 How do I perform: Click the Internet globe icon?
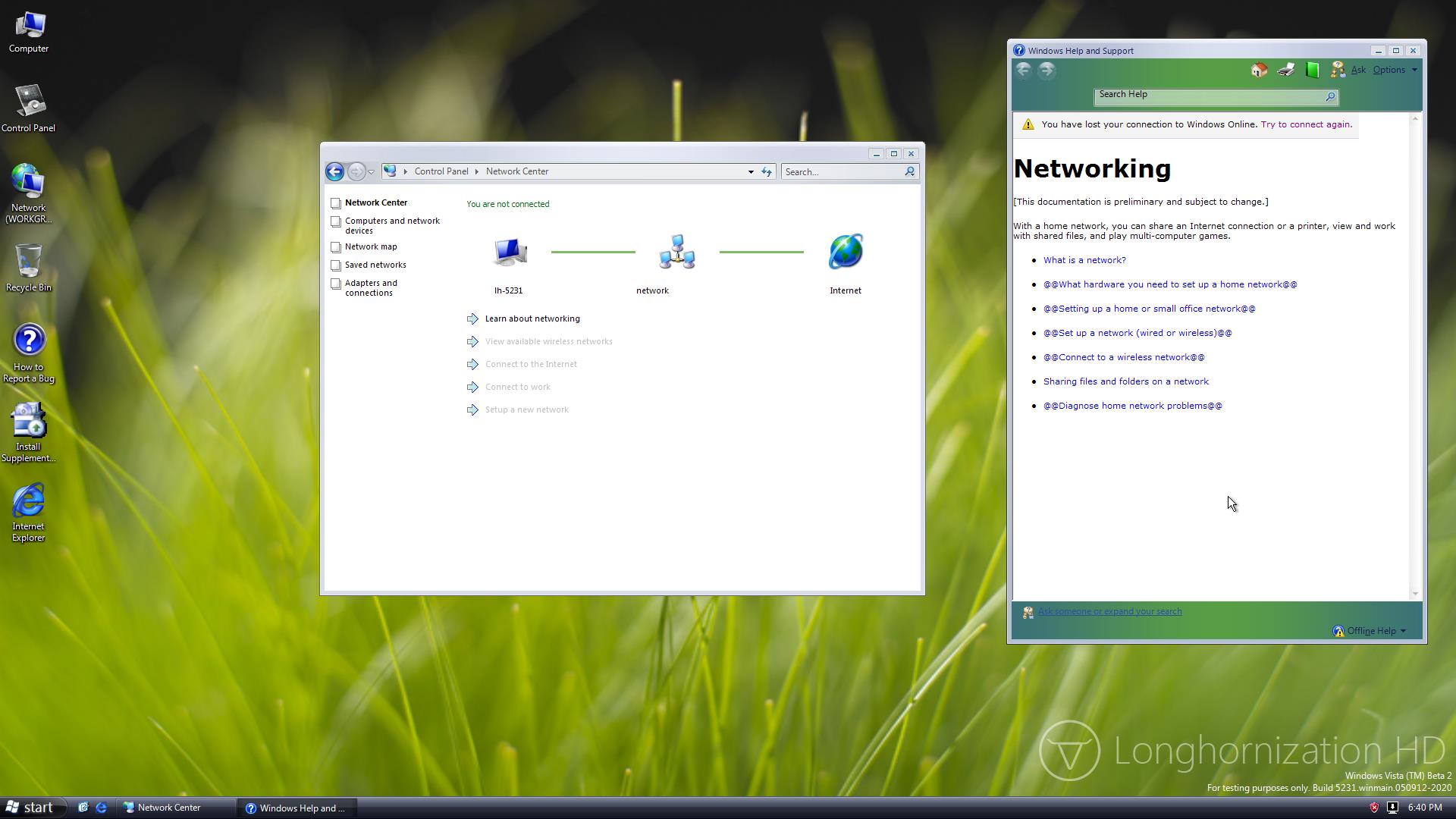[x=845, y=252]
